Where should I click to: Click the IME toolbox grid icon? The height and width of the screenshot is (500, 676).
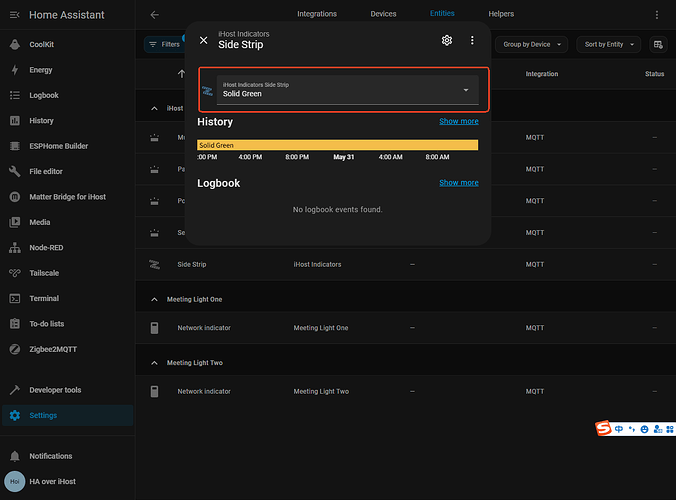click(670, 429)
